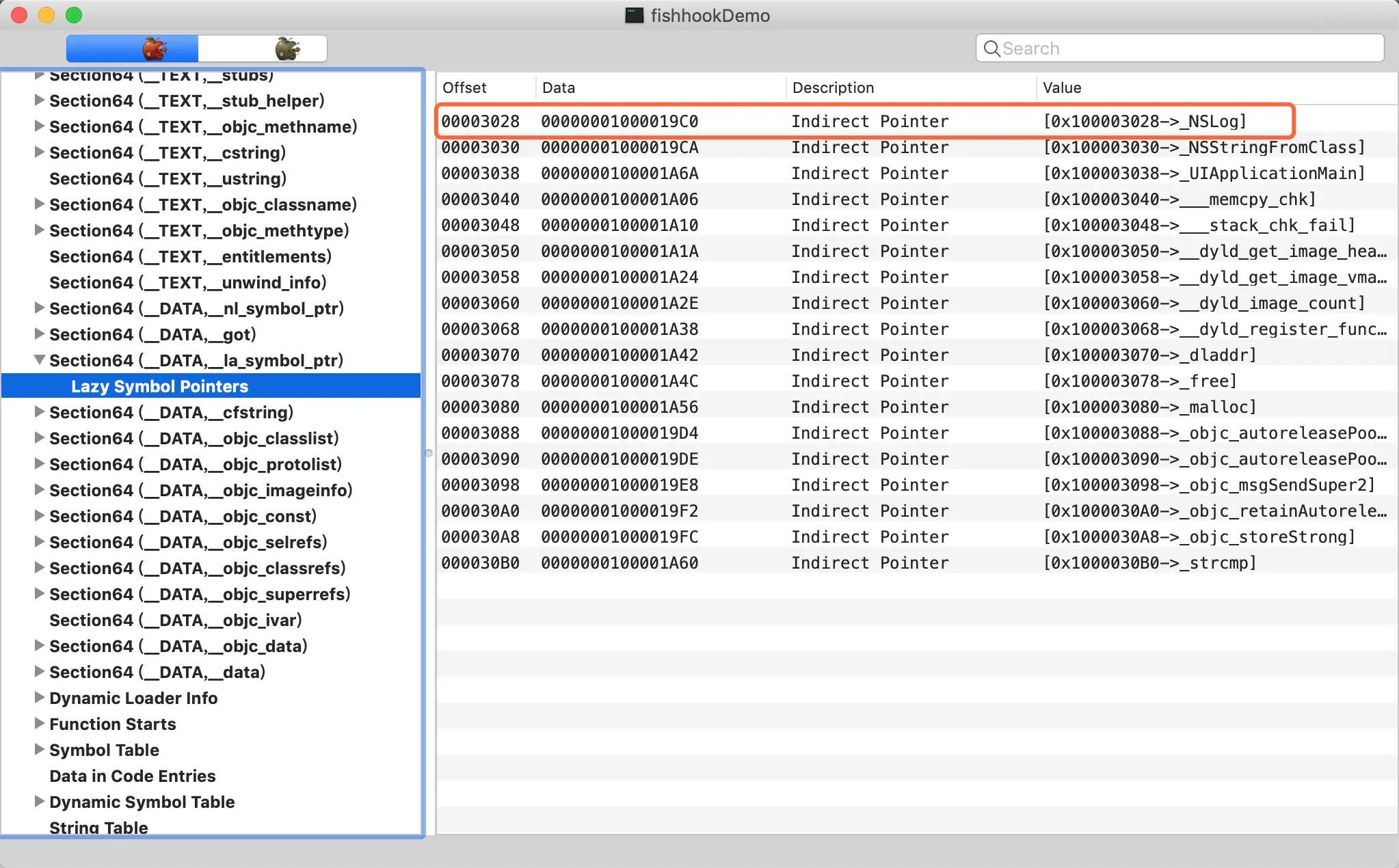Expand Section64 (__DATA,__got) disclosure triangle
The image size is (1399, 868).
click(x=40, y=334)
